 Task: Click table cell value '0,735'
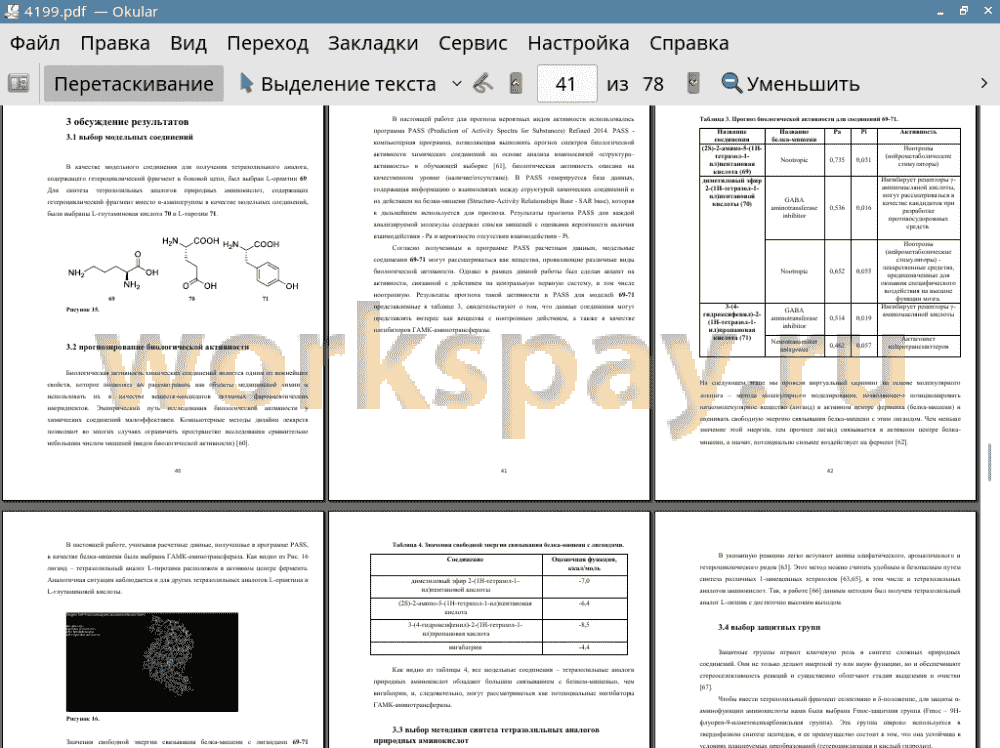(x=837, y=160)
